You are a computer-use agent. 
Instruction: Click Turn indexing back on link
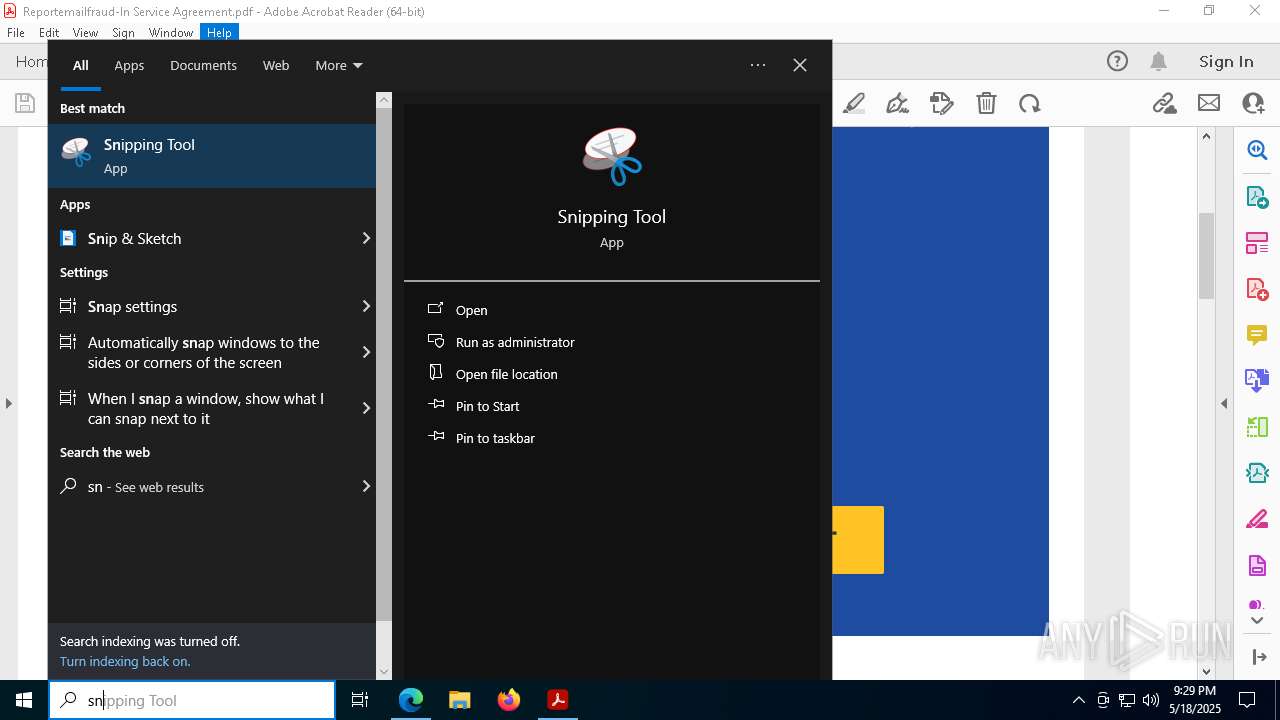(x=125, y=661)
